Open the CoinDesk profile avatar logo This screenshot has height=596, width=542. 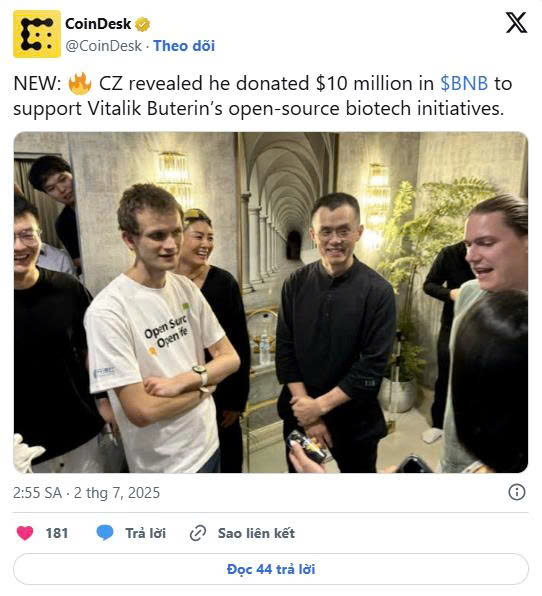[37, 34]
